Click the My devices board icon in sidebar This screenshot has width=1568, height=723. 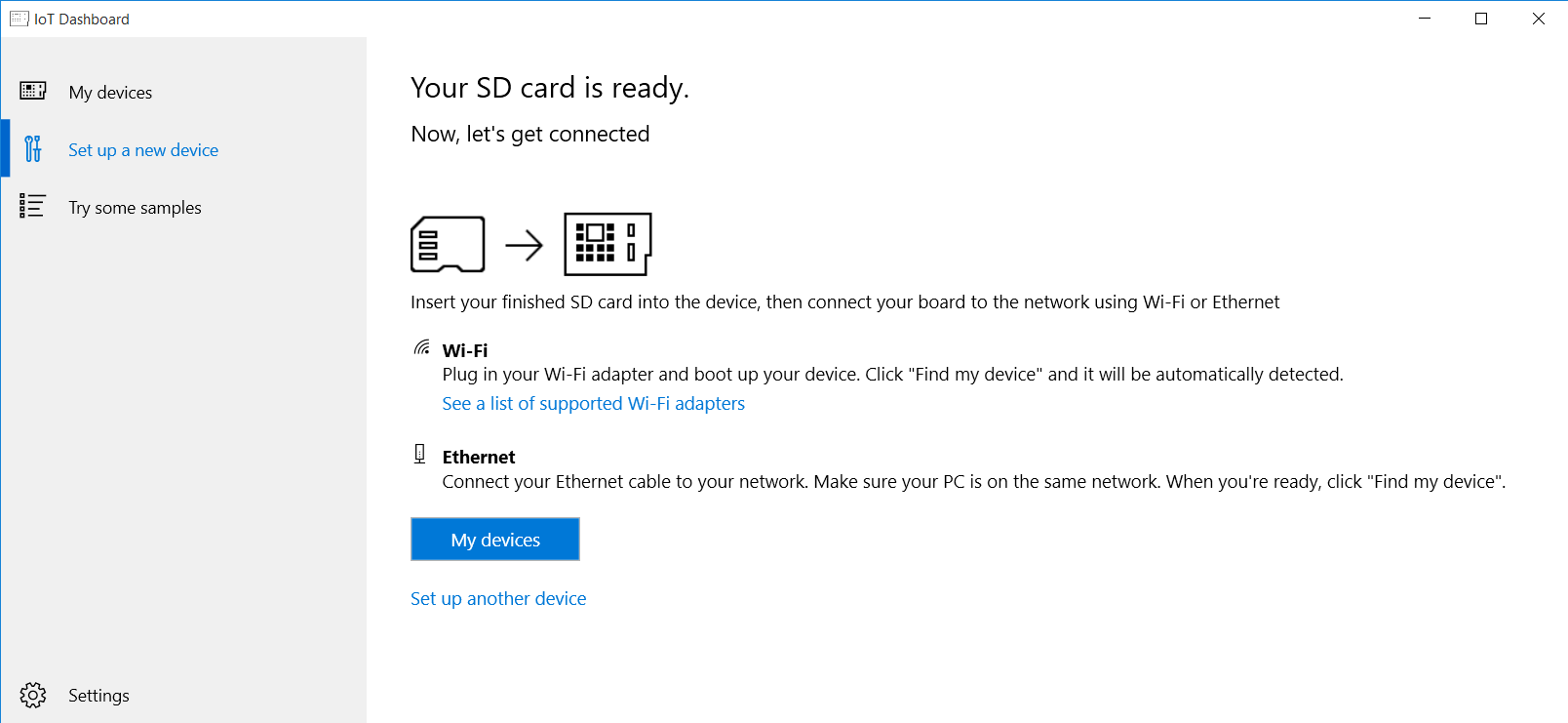(33, 92)
